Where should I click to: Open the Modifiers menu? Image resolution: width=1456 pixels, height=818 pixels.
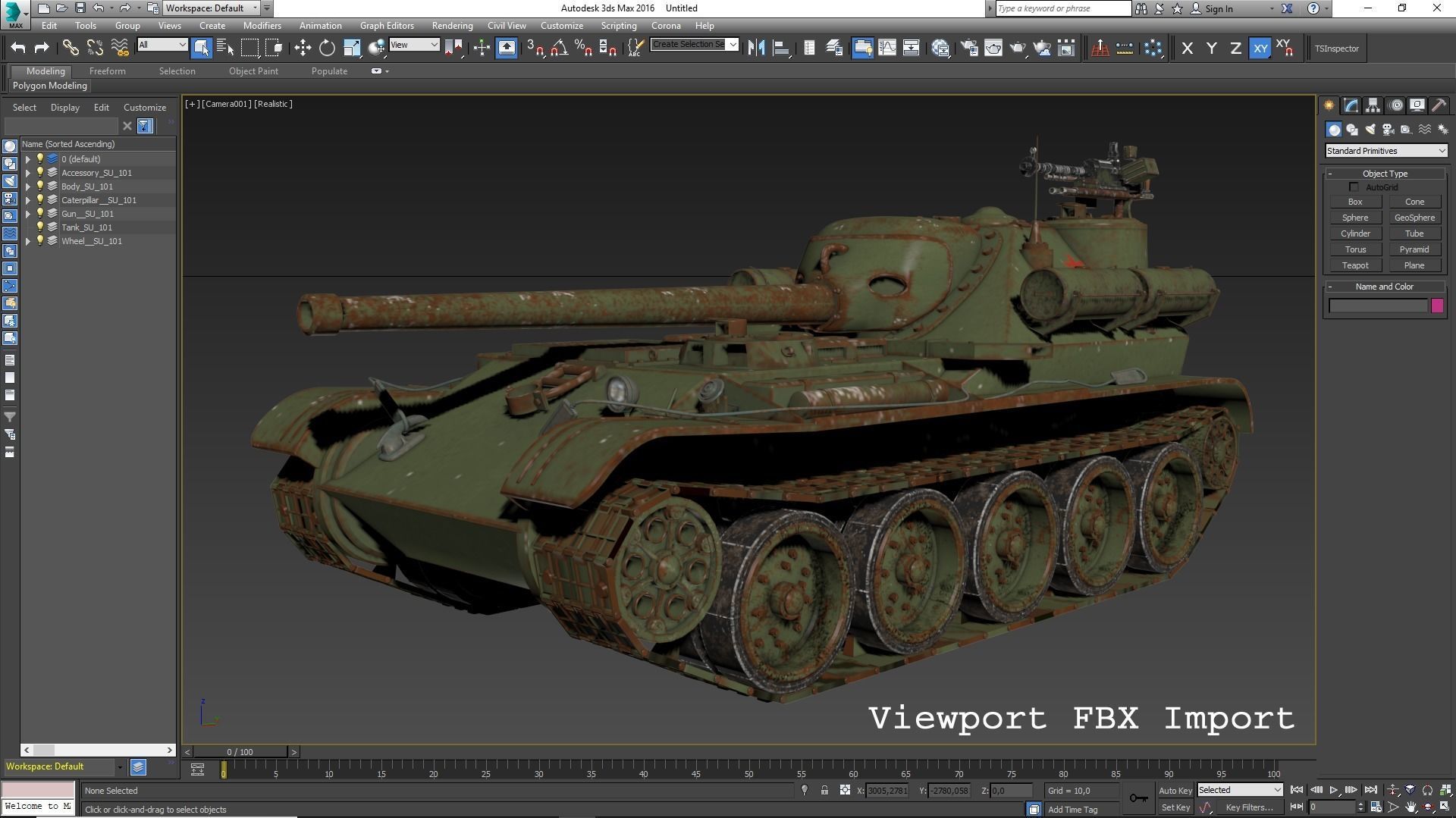click(x=262, y=25)
